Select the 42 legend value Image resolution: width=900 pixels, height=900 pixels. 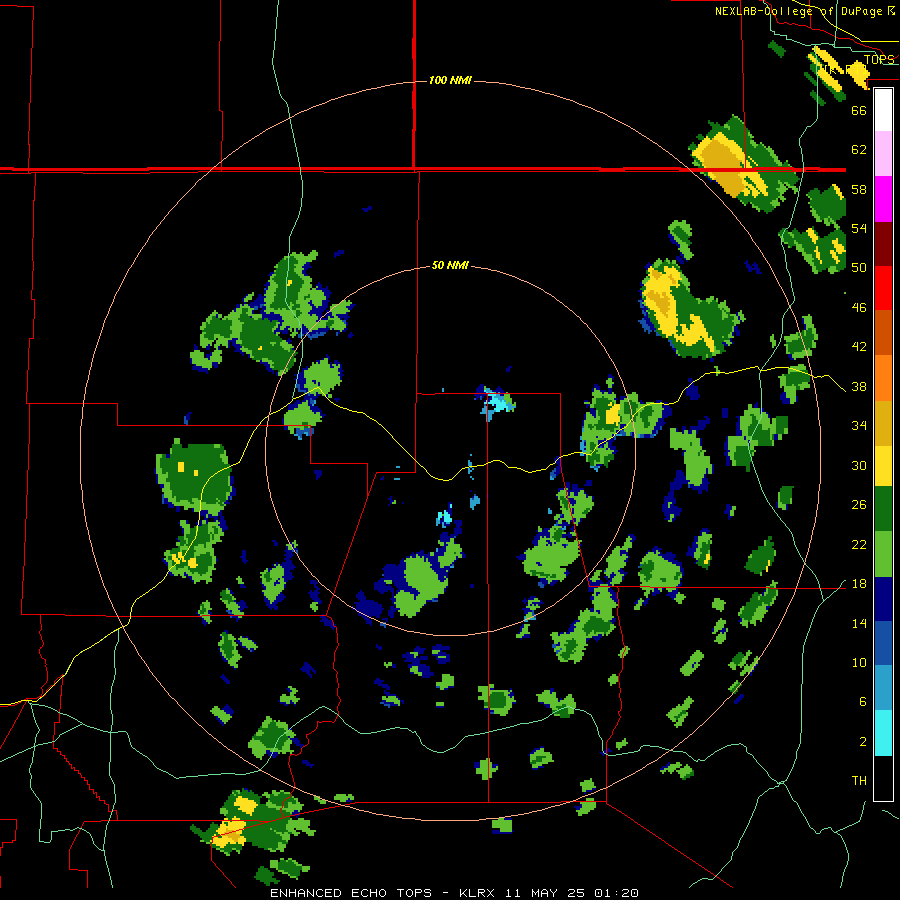pyautogui.click(x=859, y=347)
